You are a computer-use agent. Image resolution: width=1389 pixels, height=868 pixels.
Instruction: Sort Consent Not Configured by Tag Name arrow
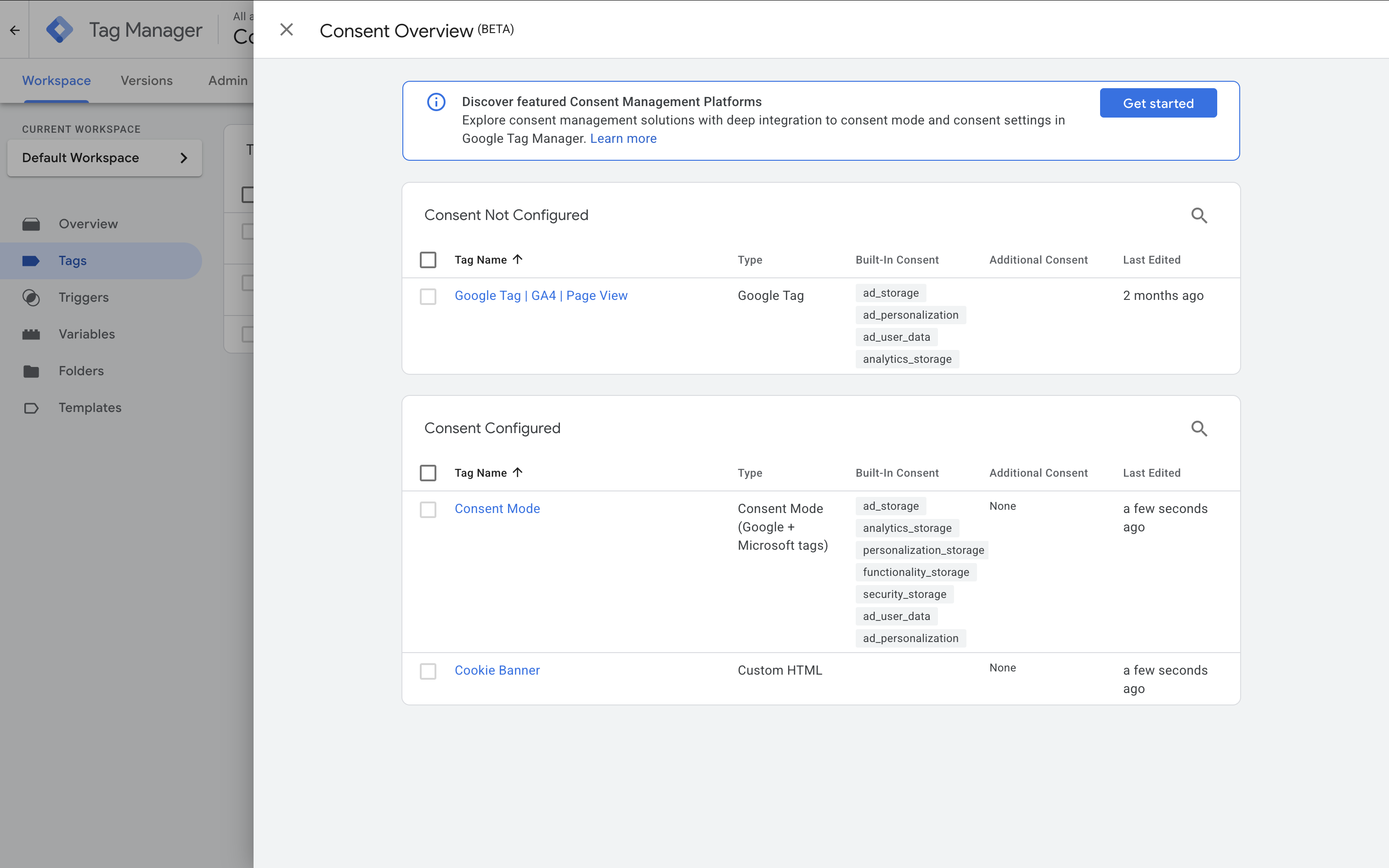[518, 259]
